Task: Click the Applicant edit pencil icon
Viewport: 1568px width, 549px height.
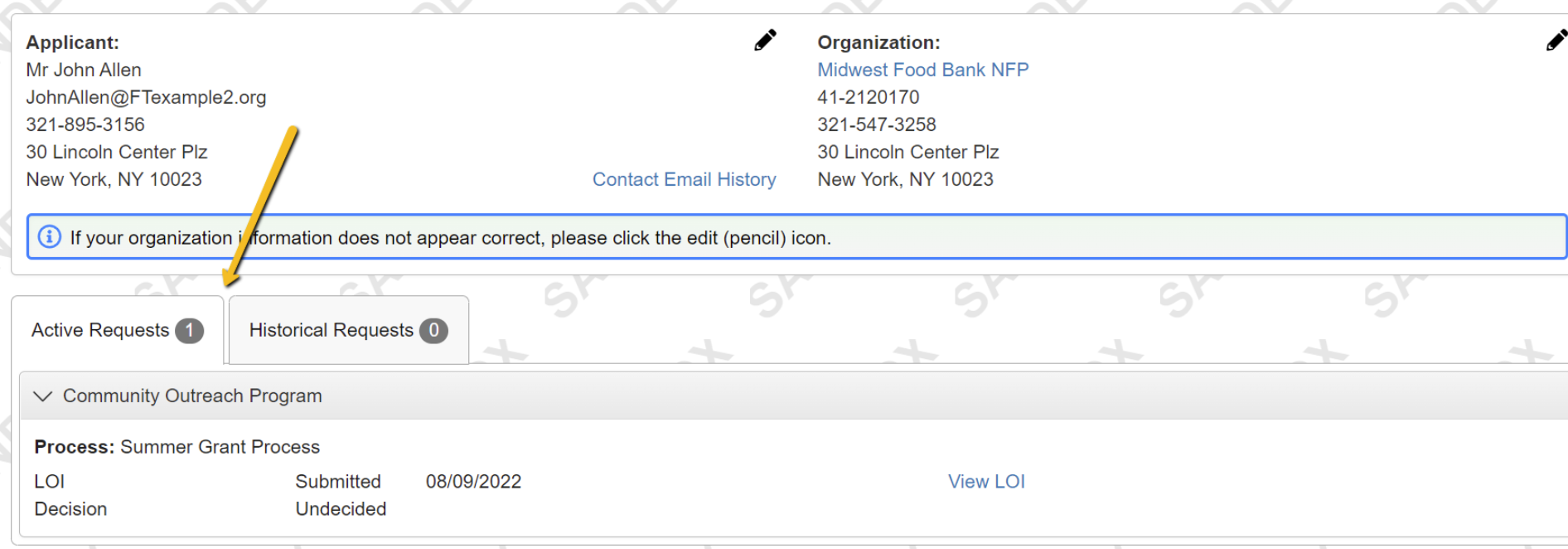Action: (x=765, y=41)
